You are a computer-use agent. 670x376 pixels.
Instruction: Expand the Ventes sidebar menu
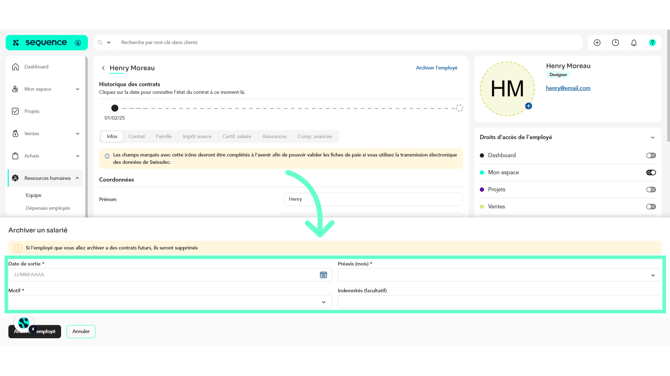tap(77, 134)
